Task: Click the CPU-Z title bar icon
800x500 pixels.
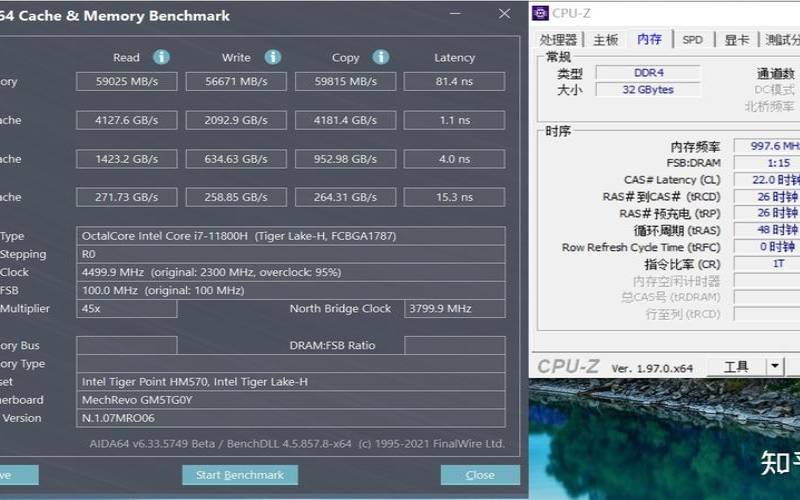Action: coord(540,13)
